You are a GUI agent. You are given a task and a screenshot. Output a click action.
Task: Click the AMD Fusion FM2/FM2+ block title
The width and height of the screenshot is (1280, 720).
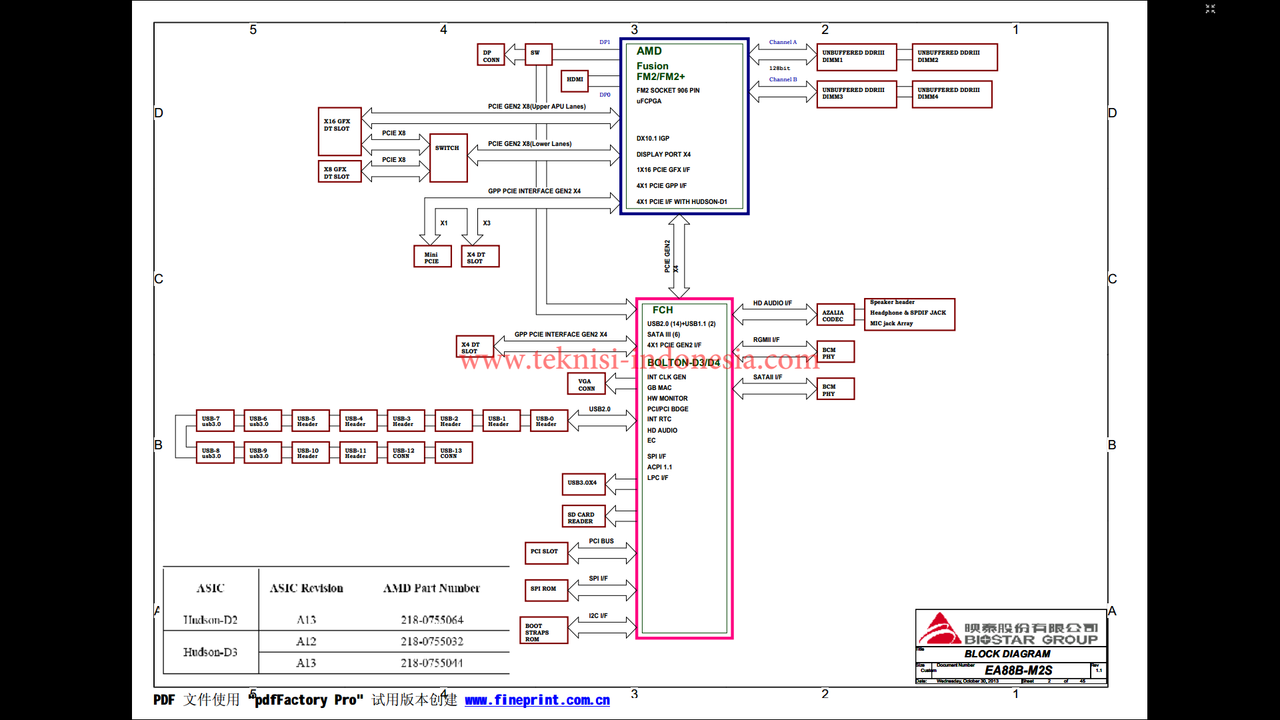pyautogui.click(x=661, y=64)
